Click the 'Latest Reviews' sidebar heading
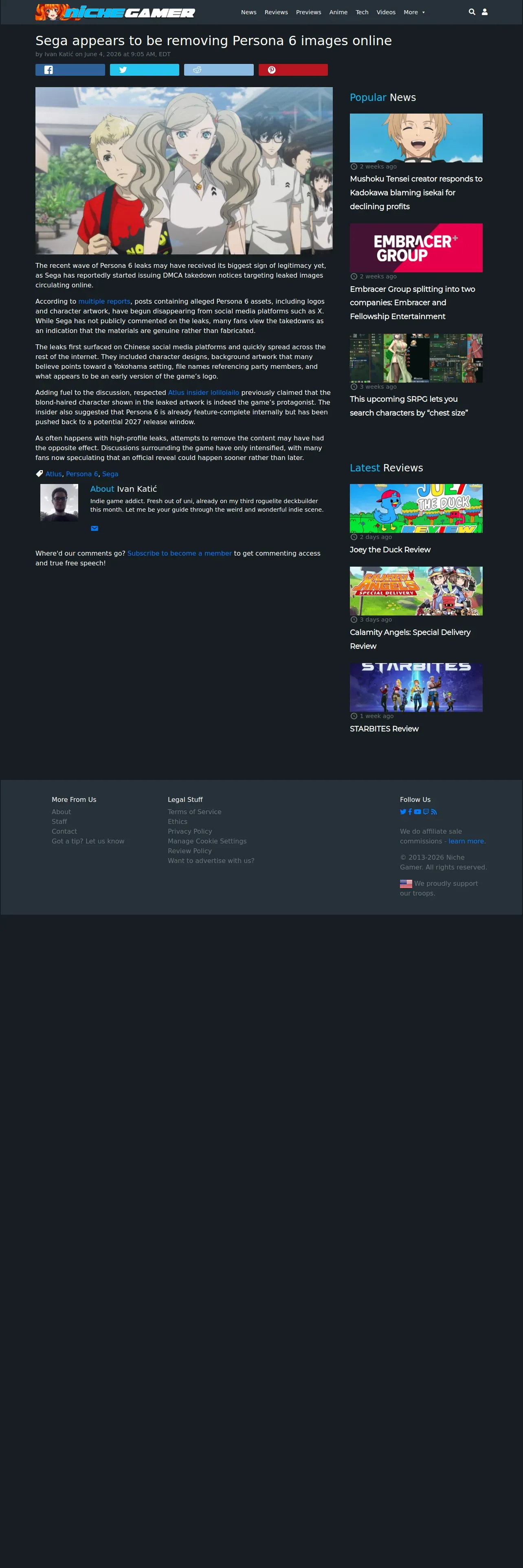Screen dimensions: 523x1568 pos(387,467)
